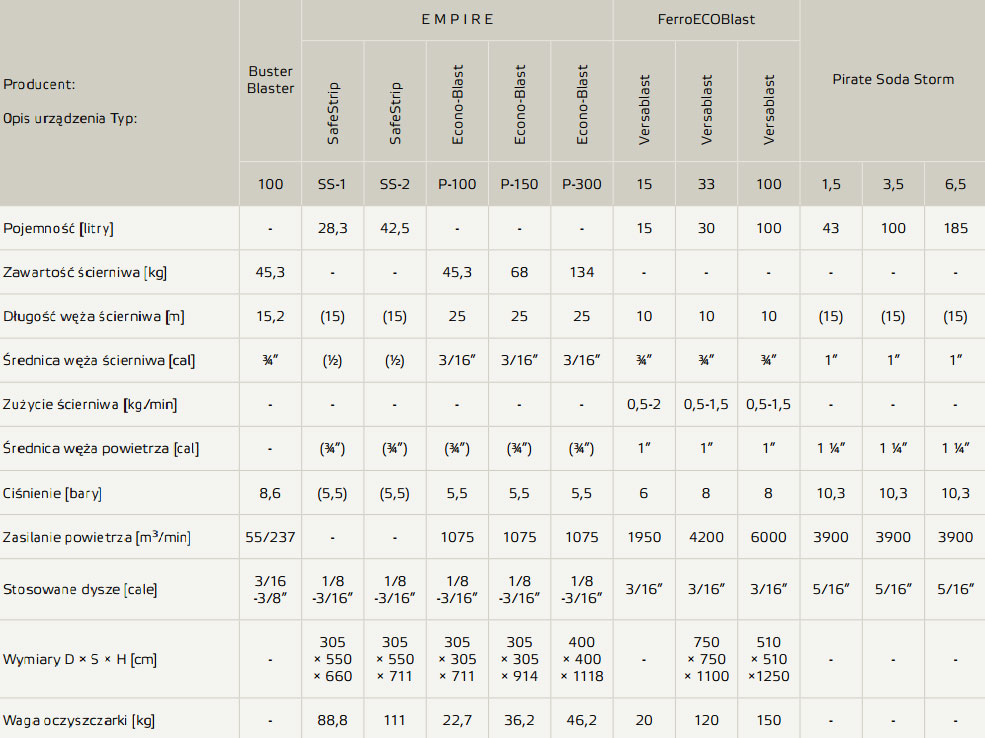Screen dimensions: 985x738
Task: Click model P-300 header cell
Action: [582, 184]
